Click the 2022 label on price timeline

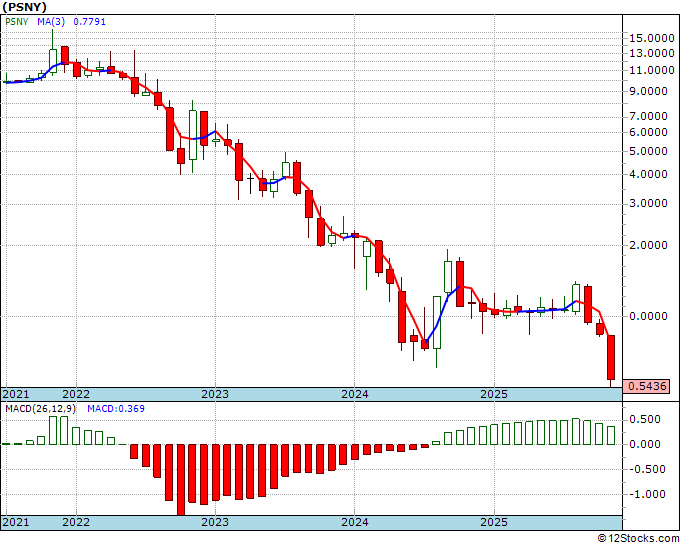(x=76, y=394)
